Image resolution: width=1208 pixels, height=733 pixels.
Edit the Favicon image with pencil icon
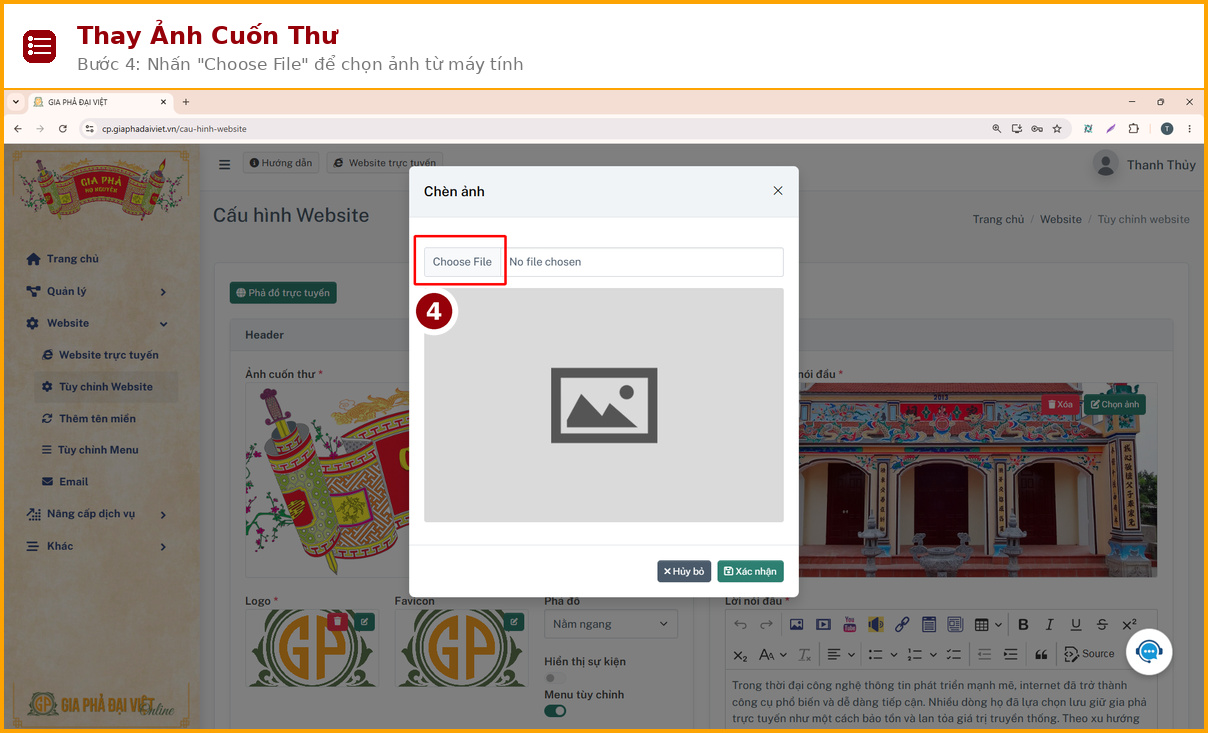tap(514, 621)
